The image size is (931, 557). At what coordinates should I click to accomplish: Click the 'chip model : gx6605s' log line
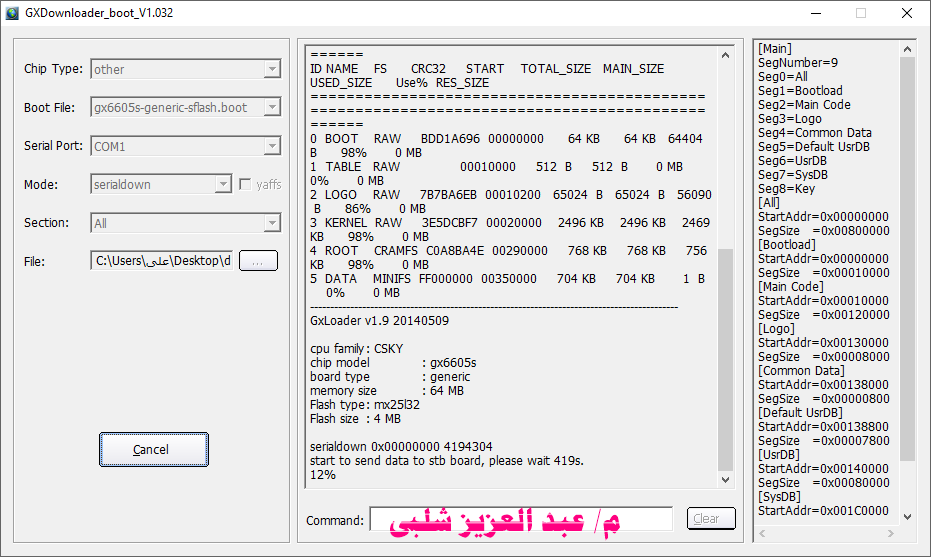[x=393, y=363]
